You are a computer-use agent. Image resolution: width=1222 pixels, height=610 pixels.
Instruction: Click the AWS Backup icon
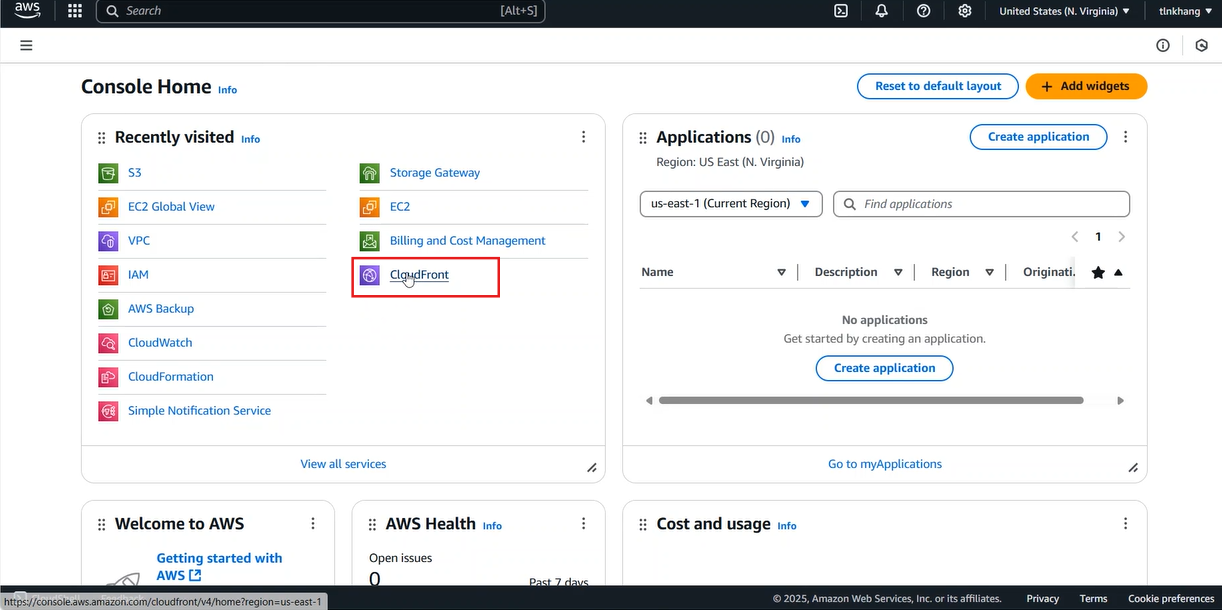click(x=108, y=309)
